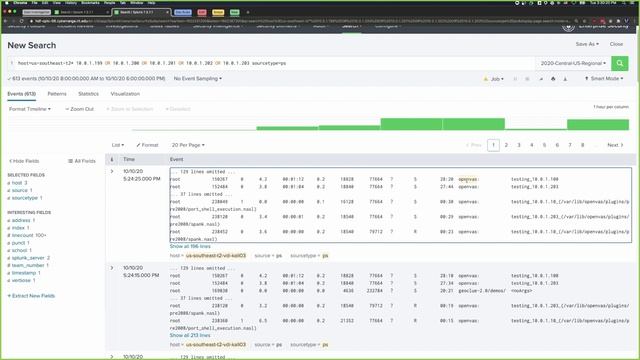Click the All Fields button
The width and height of the screenshot is (640, 360).
82,161
